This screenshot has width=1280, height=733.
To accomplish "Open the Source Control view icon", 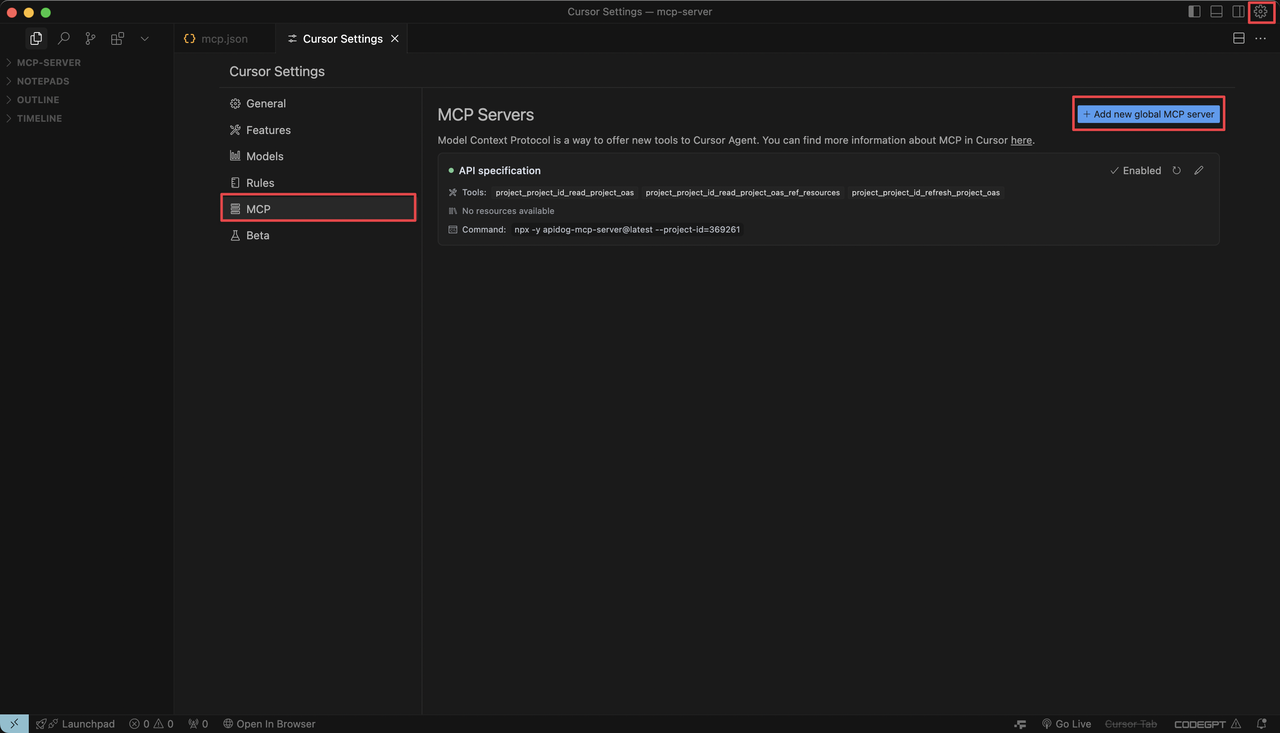I will 91,38.
